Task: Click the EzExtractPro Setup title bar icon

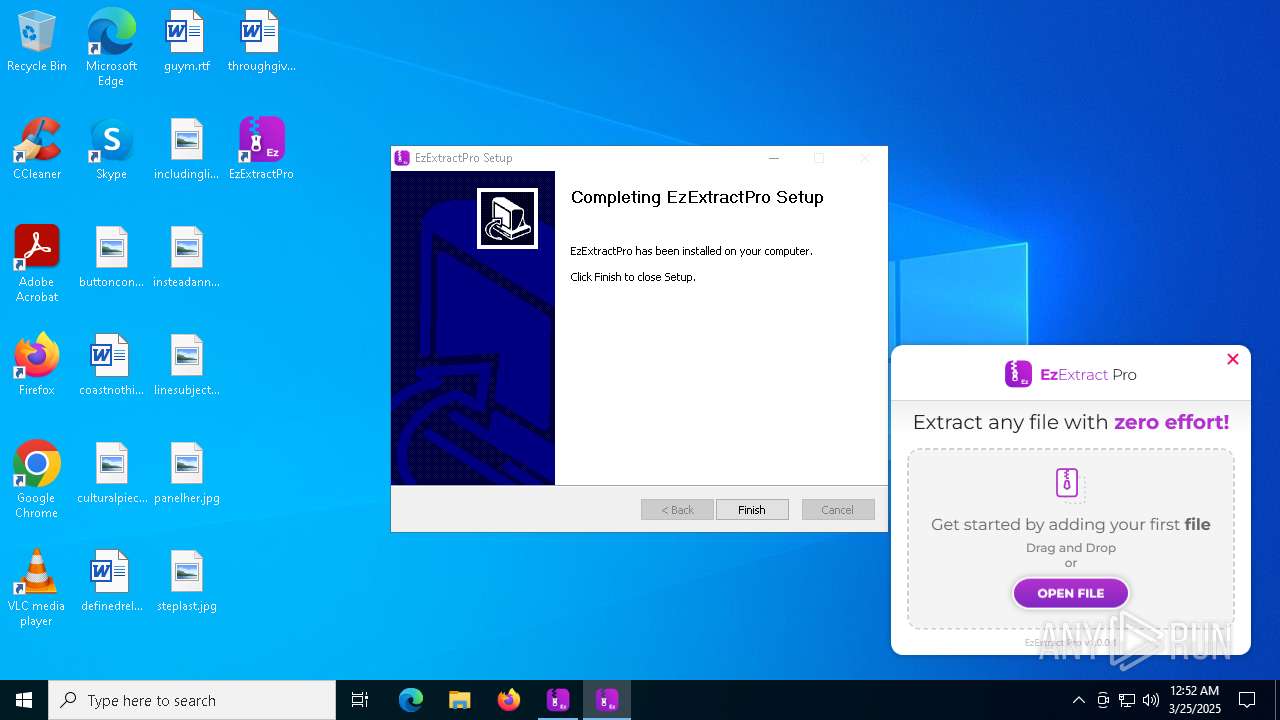Action: click(x=402, y=158)
